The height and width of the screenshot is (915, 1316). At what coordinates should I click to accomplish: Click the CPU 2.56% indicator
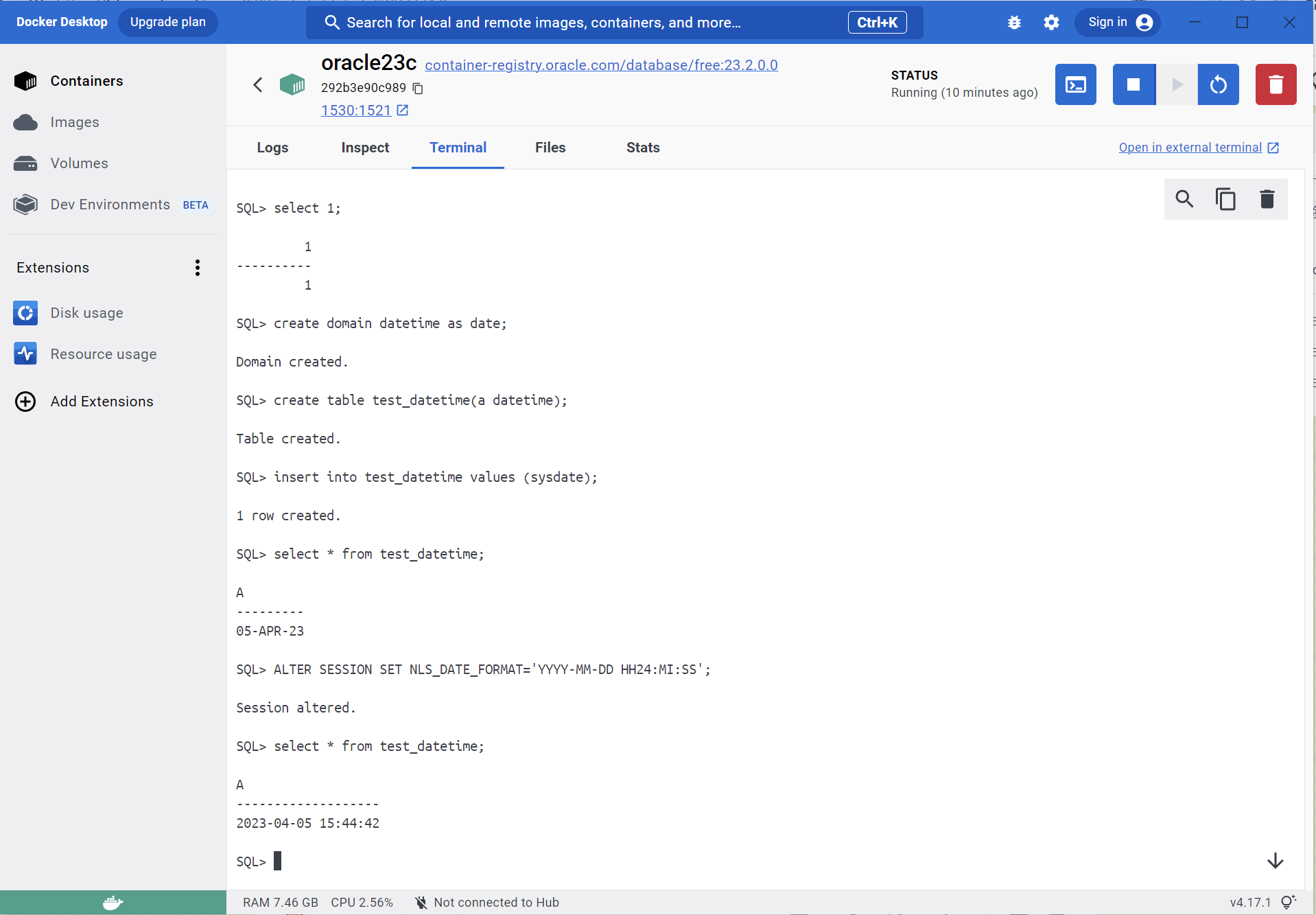pyautogui.click(x=362, y=903)
